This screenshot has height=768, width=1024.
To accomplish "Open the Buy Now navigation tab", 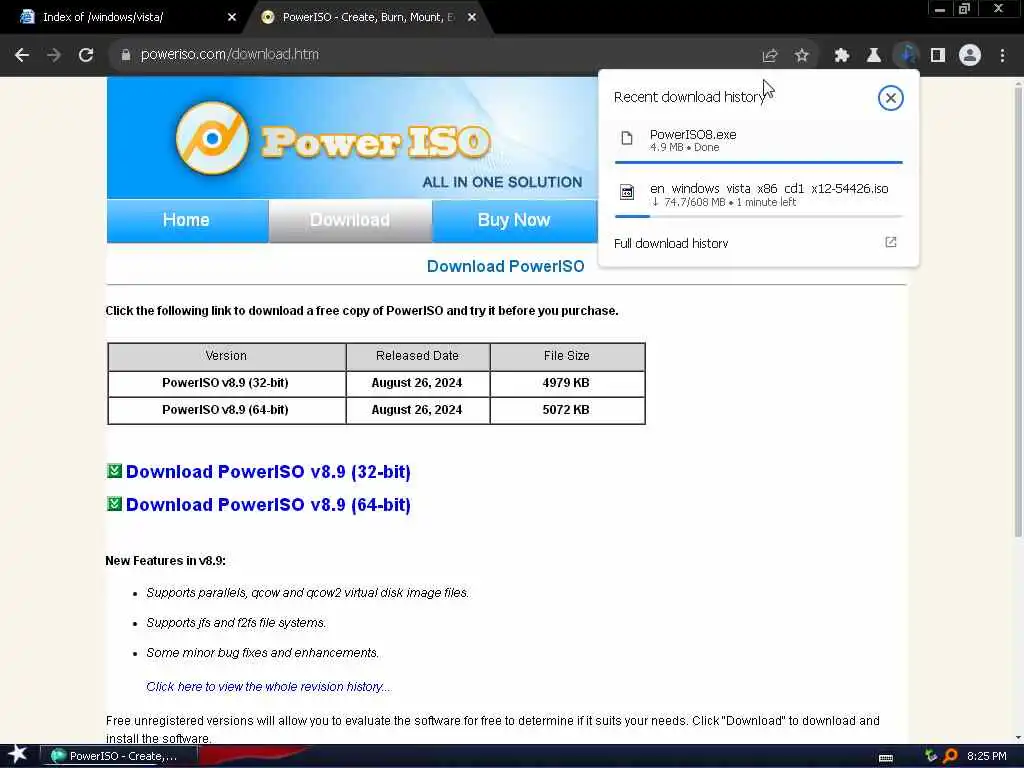I will [515, 220].
